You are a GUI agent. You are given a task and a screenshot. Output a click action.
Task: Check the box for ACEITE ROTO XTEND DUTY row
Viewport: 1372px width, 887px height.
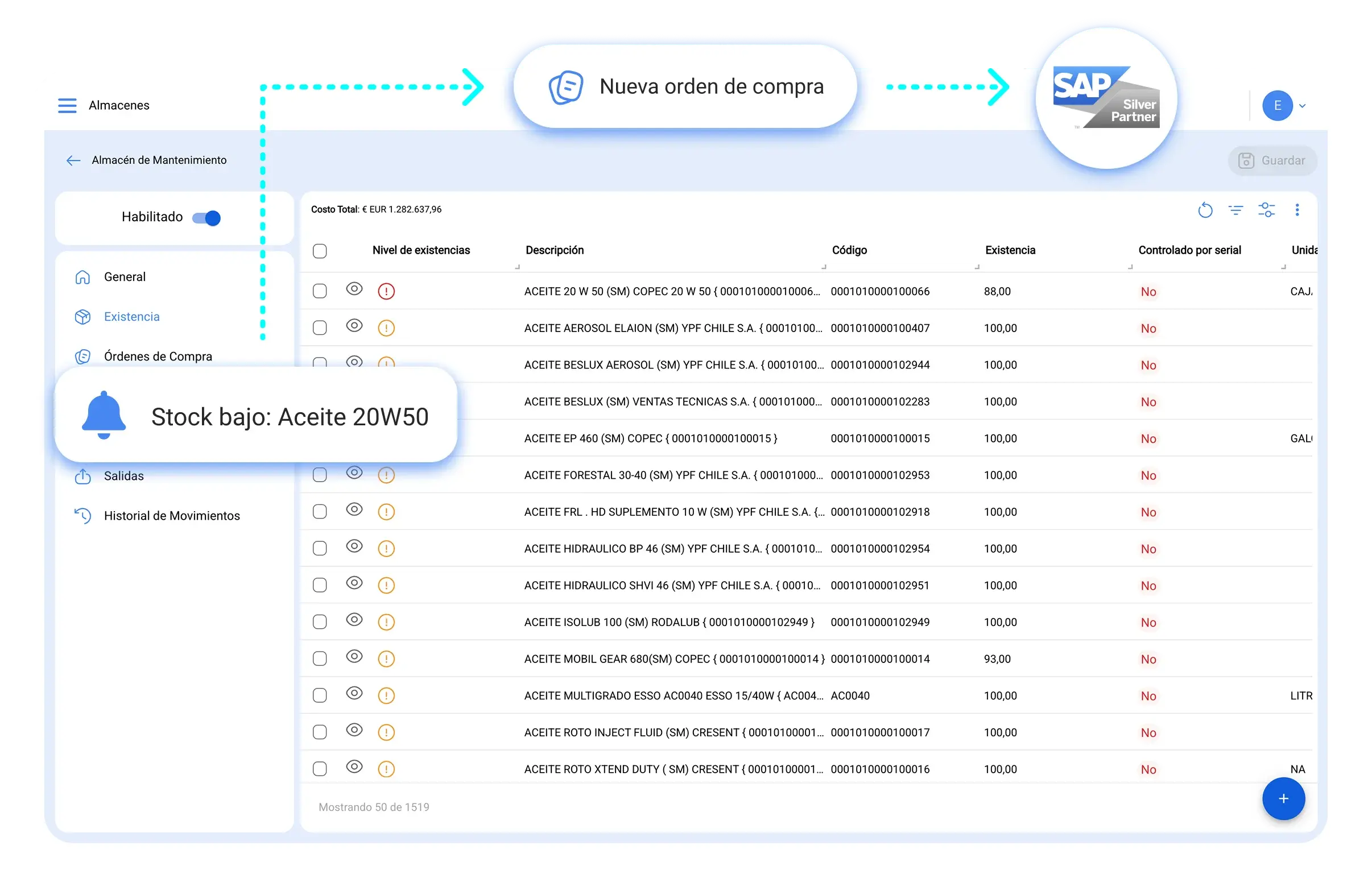click(x=319, y=768)
